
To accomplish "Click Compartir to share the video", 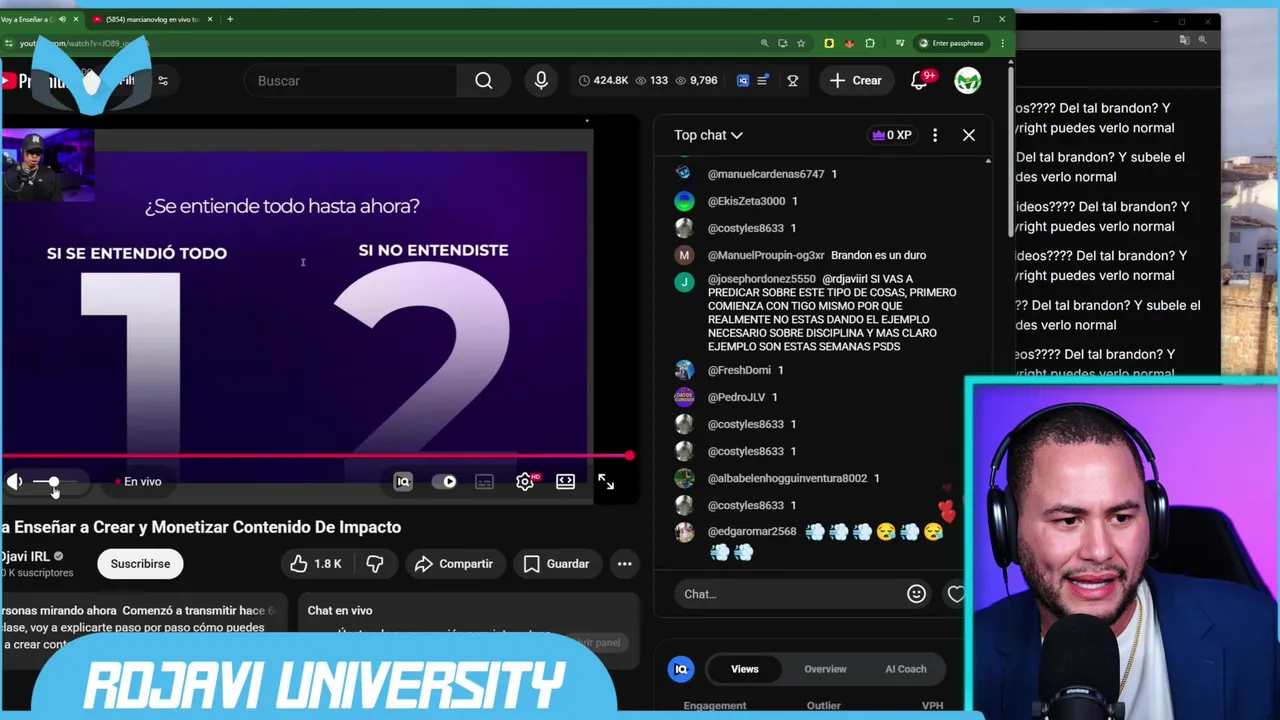I will [x=454, y=564].
